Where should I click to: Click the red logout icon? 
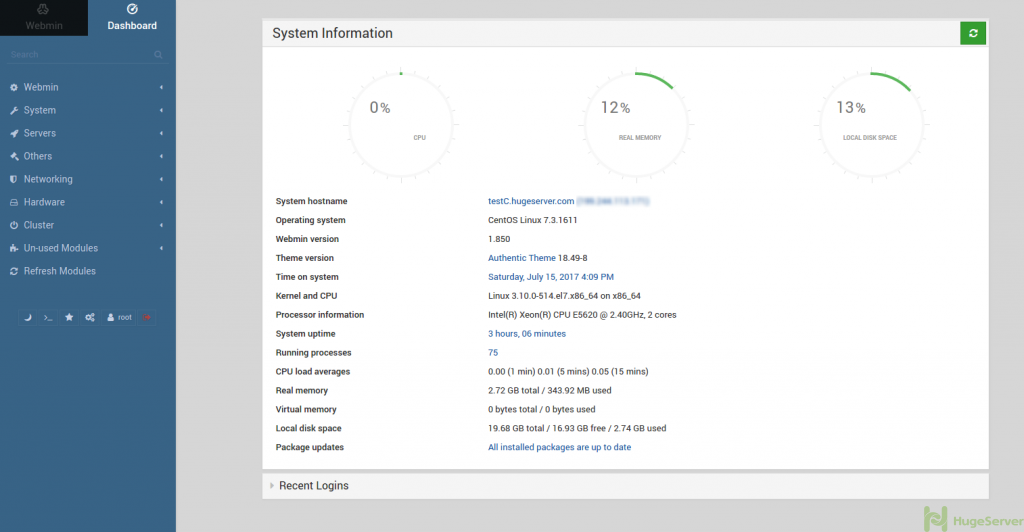tap(147, 317)
